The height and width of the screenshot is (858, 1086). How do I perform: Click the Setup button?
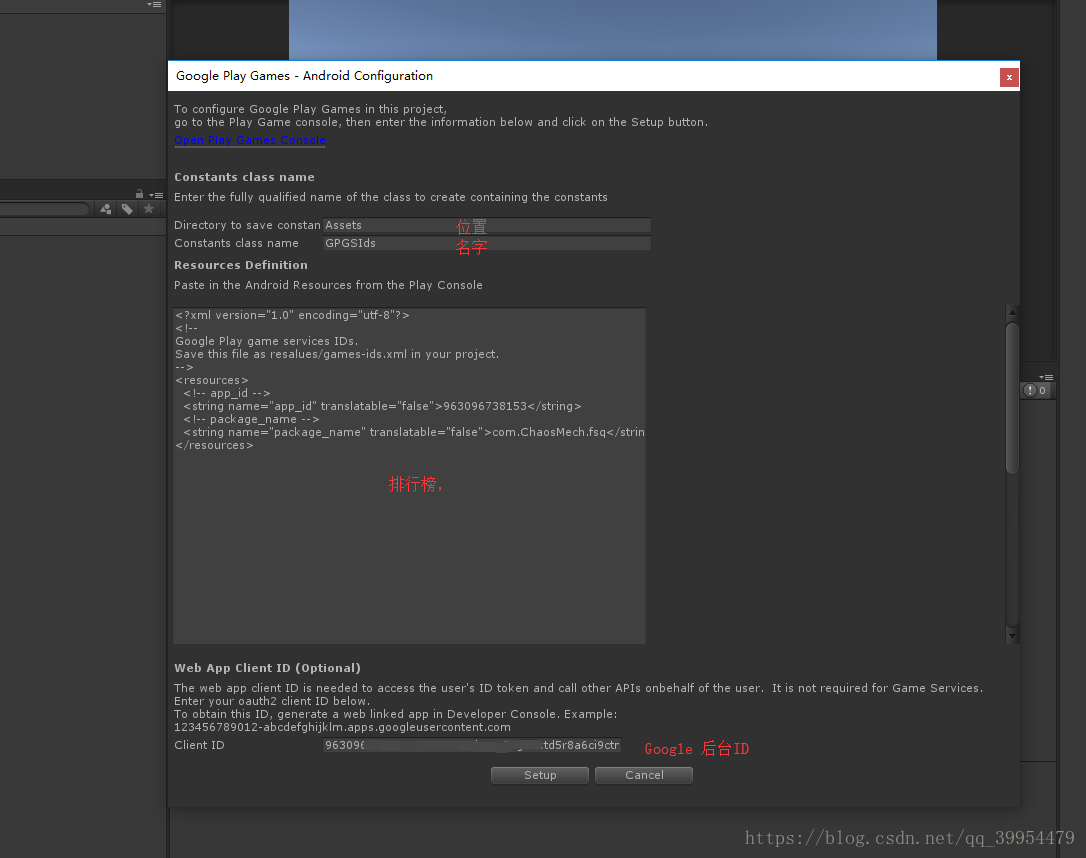click(x=540, y=775)
